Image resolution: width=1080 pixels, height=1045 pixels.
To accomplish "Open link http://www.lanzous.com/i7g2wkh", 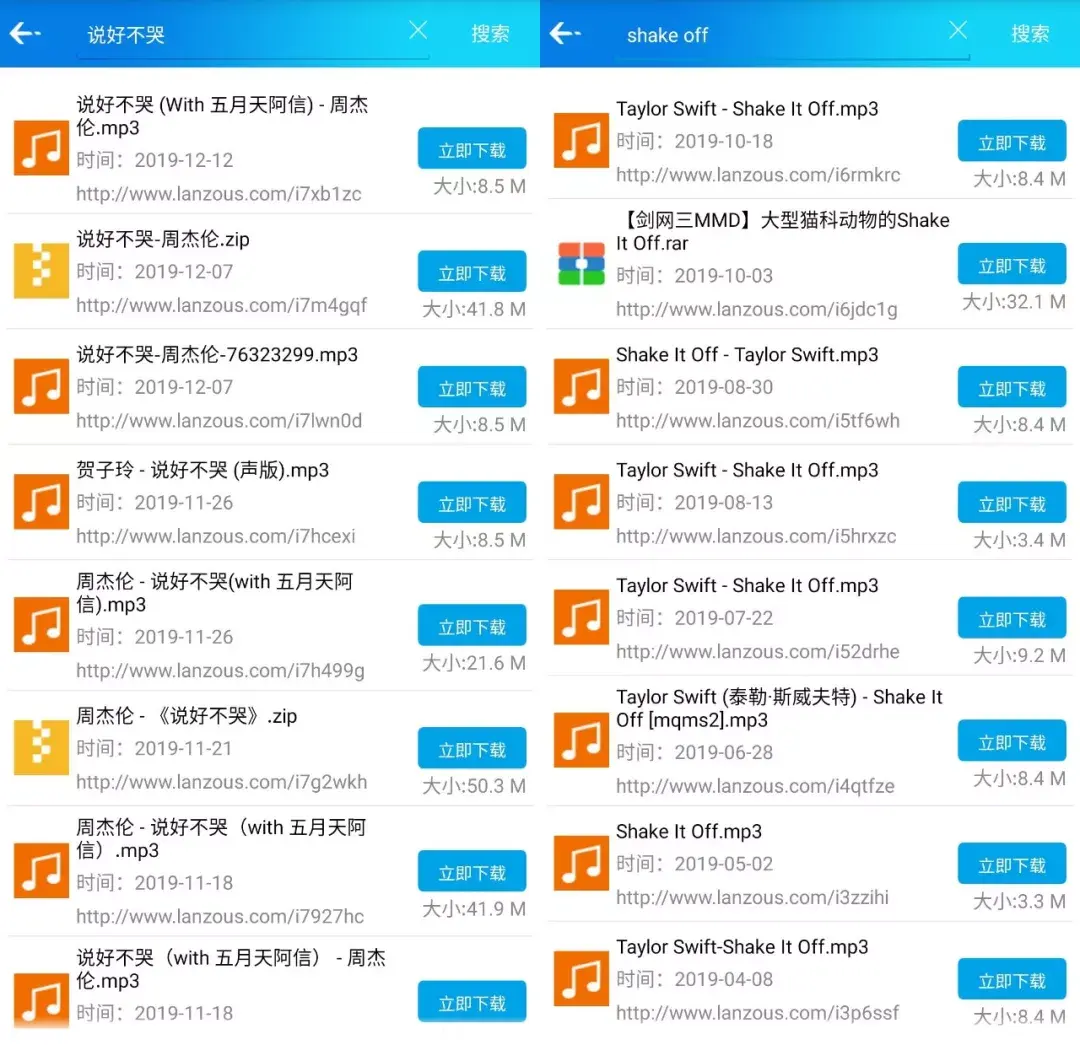I will point(221,782).
